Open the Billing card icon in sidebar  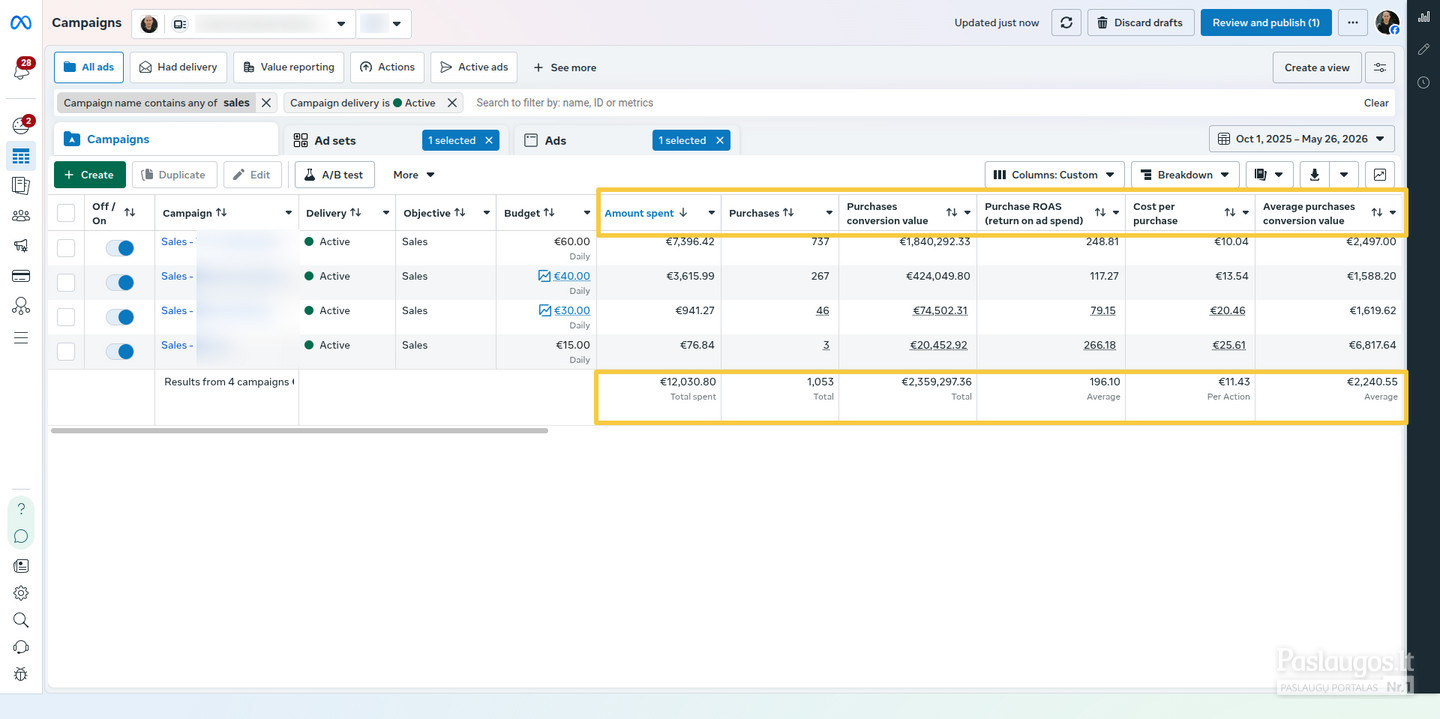click(x=20, y=276)
